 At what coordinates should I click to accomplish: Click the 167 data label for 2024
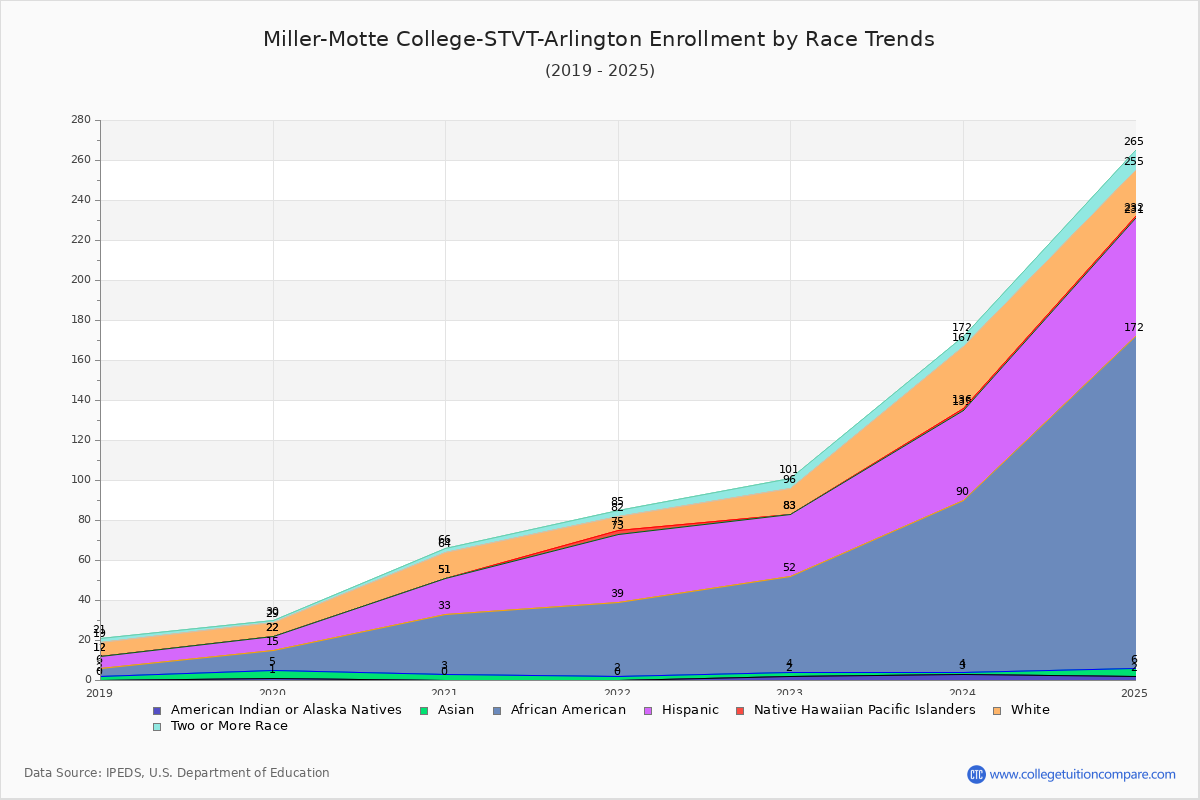pyautogui.click(x=962, y=338)
